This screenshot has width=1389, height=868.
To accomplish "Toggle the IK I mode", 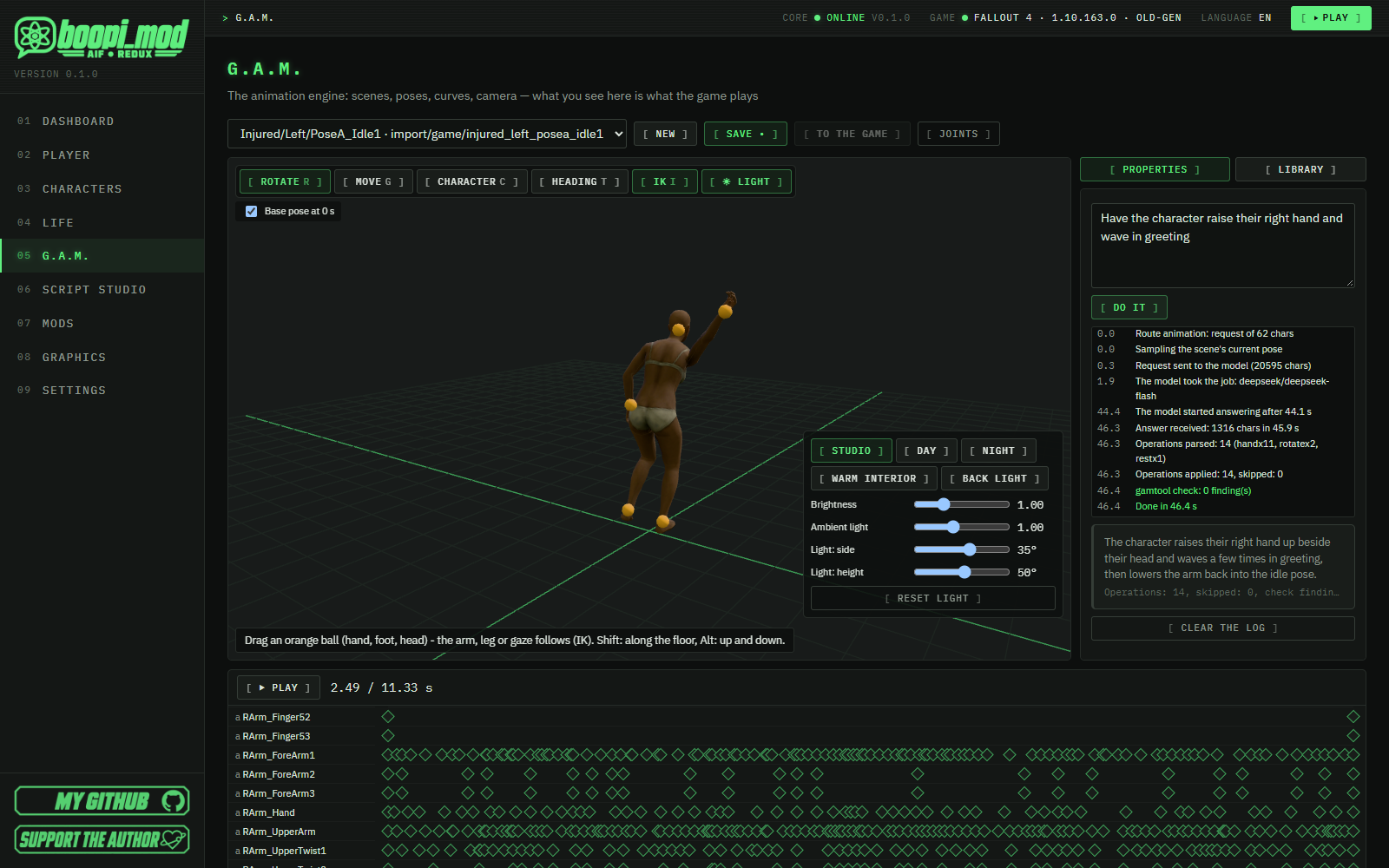I will (x=665, y=181).
